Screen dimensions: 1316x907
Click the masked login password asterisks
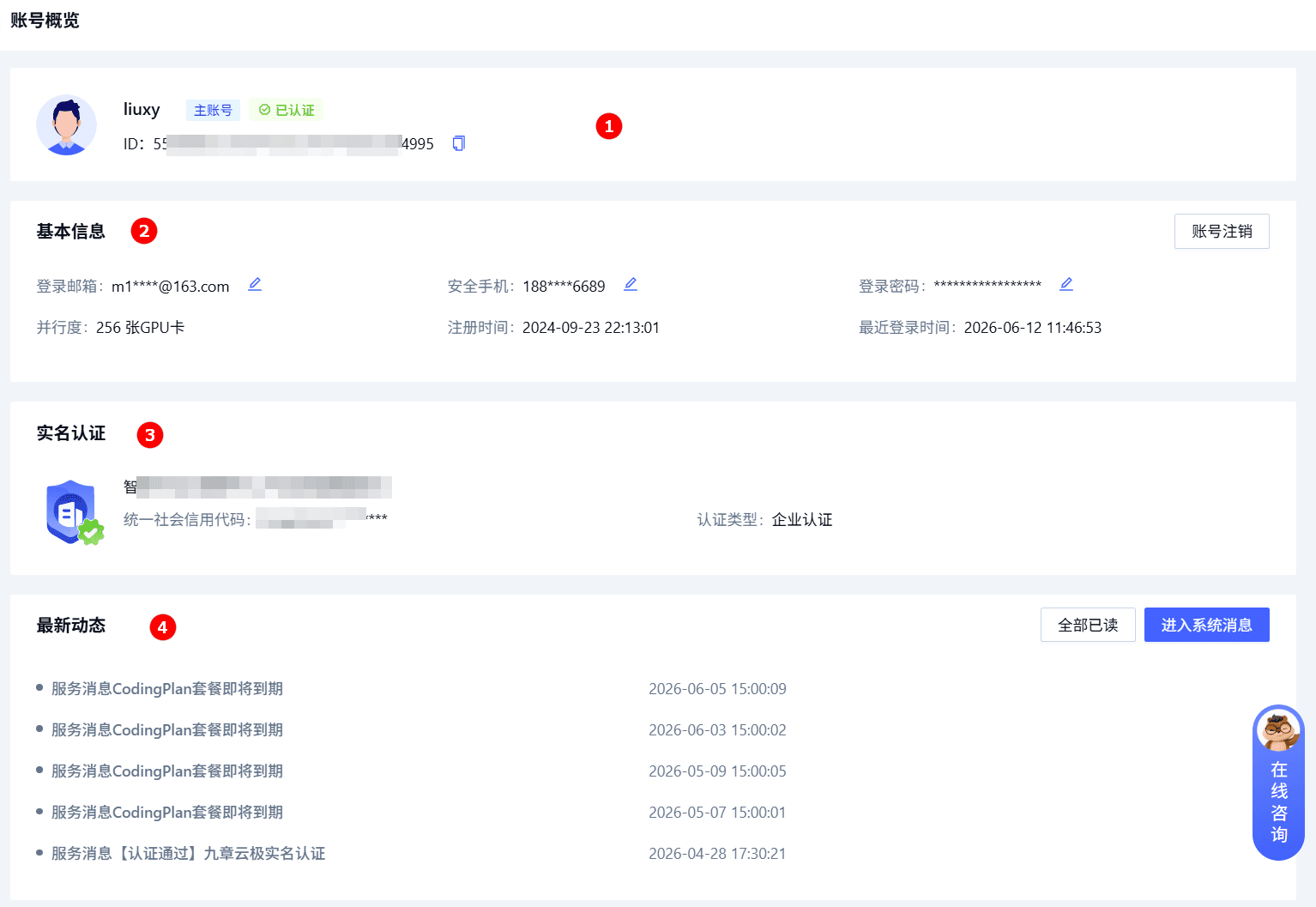[x=987, y=285]
